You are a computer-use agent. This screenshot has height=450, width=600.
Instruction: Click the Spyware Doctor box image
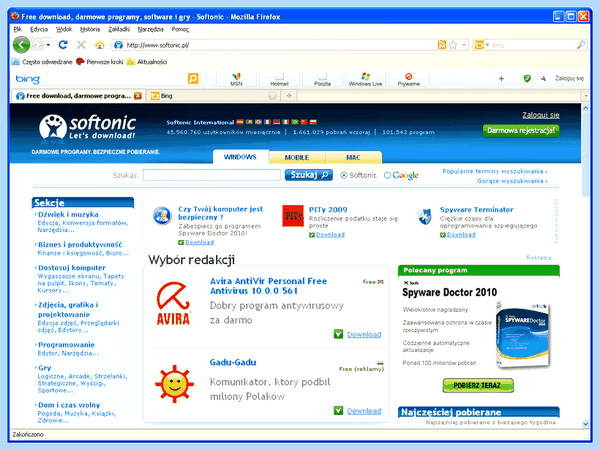(x=522, y=335)
